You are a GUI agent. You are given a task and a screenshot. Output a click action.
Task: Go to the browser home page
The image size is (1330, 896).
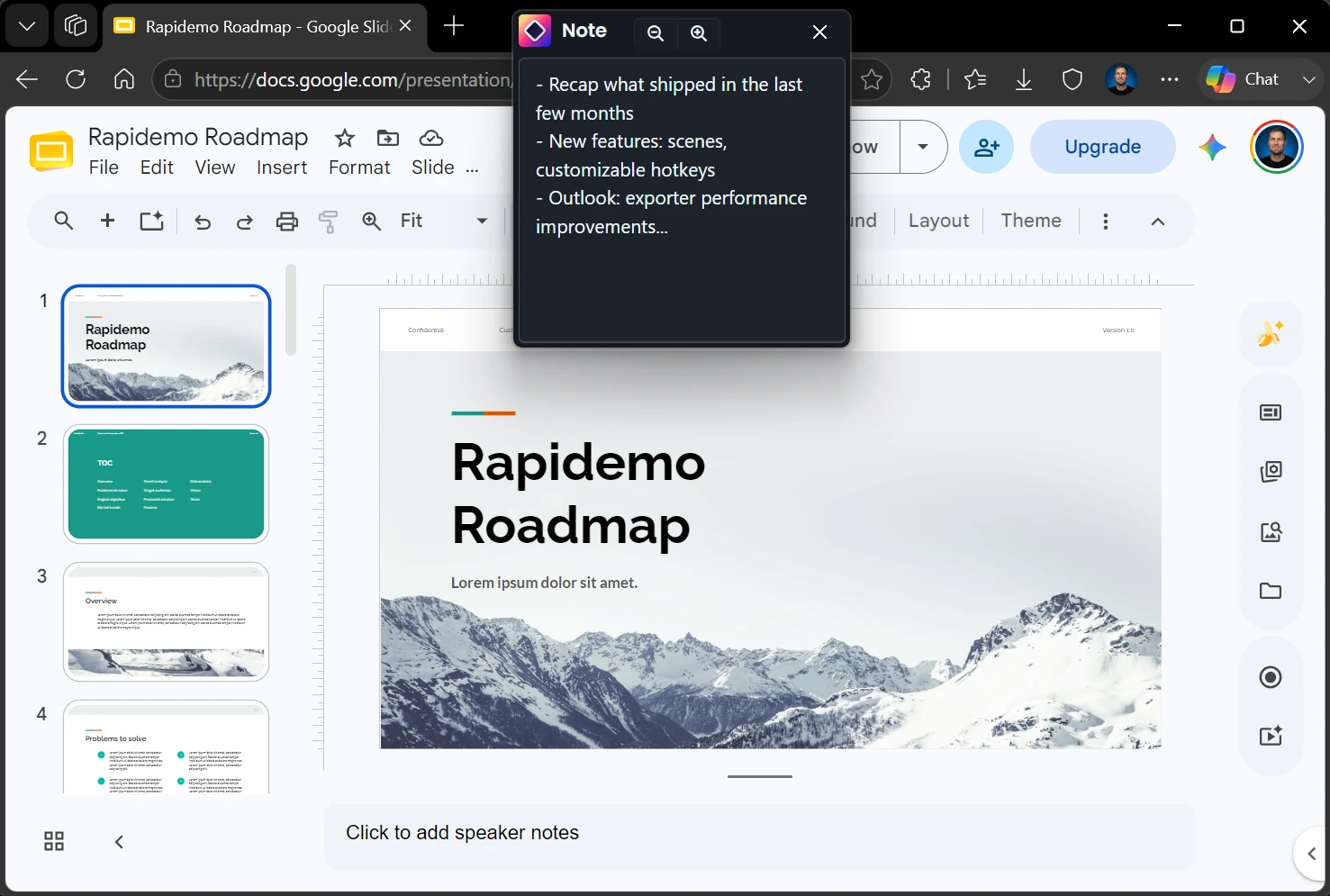124,79
